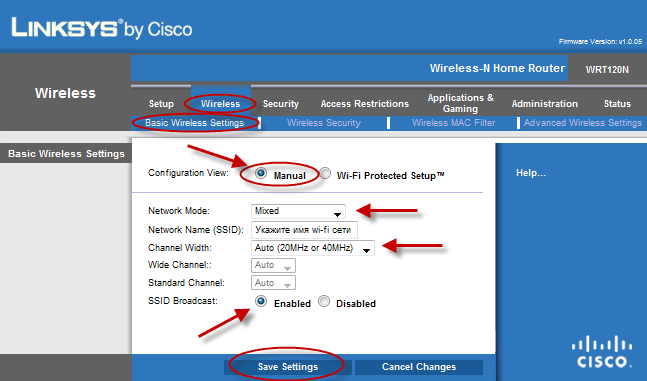Open the Network Mode dropdown
This screenshot has height=381, width=647.
[x=298, y=211]
